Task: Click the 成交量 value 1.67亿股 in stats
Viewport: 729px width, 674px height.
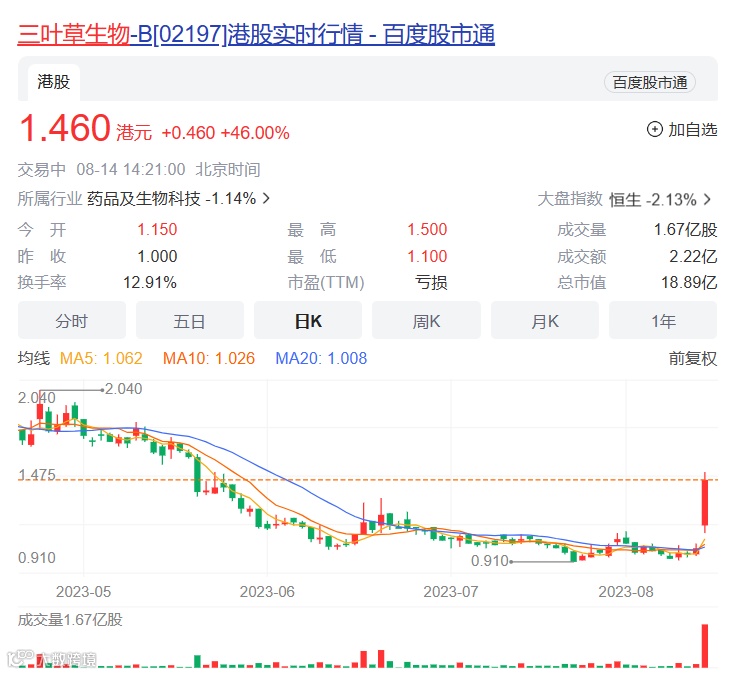Action: tap(685, 230)
